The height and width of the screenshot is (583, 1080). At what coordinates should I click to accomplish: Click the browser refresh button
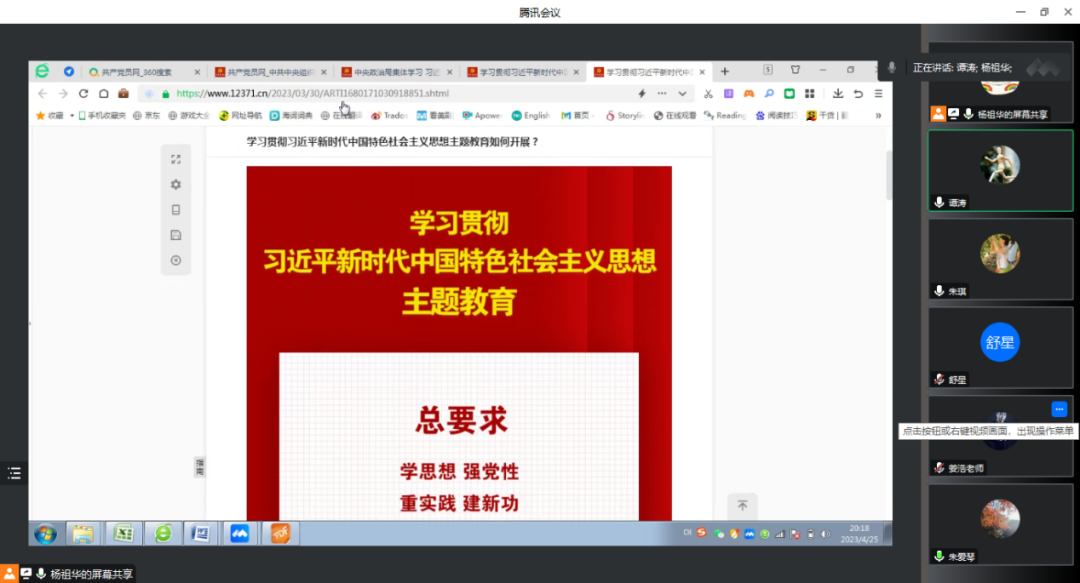[84, 93]
